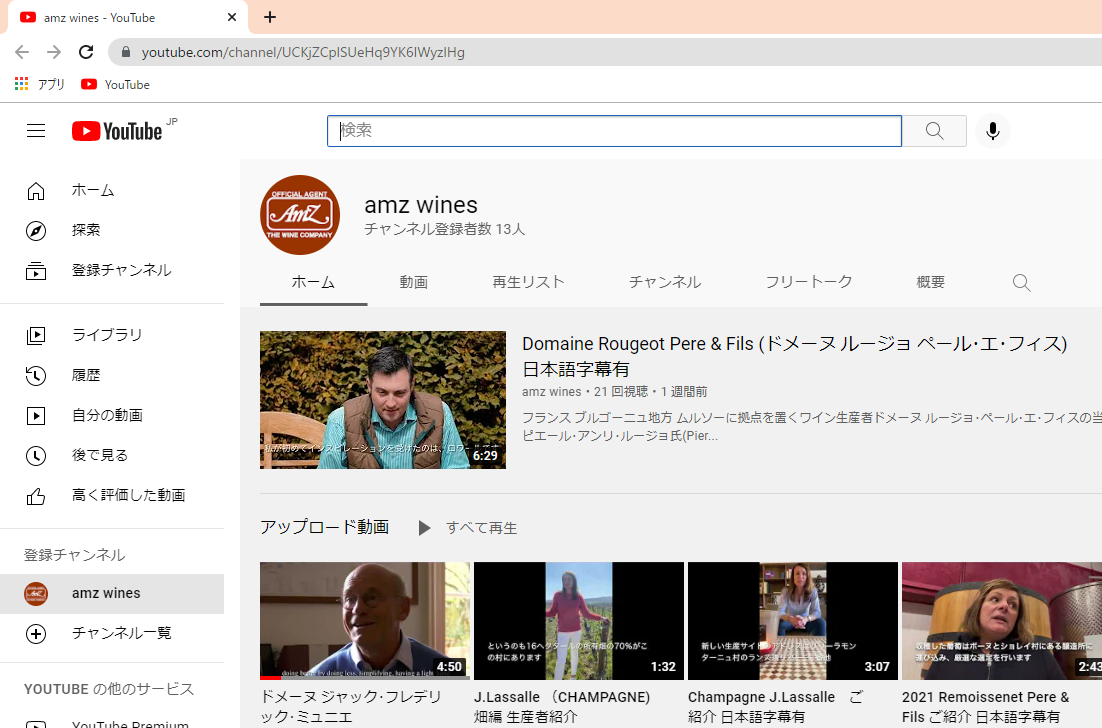1102x728 pixels.
Task: Switch to the チャンネル tab
Action: tap(665, 282)
